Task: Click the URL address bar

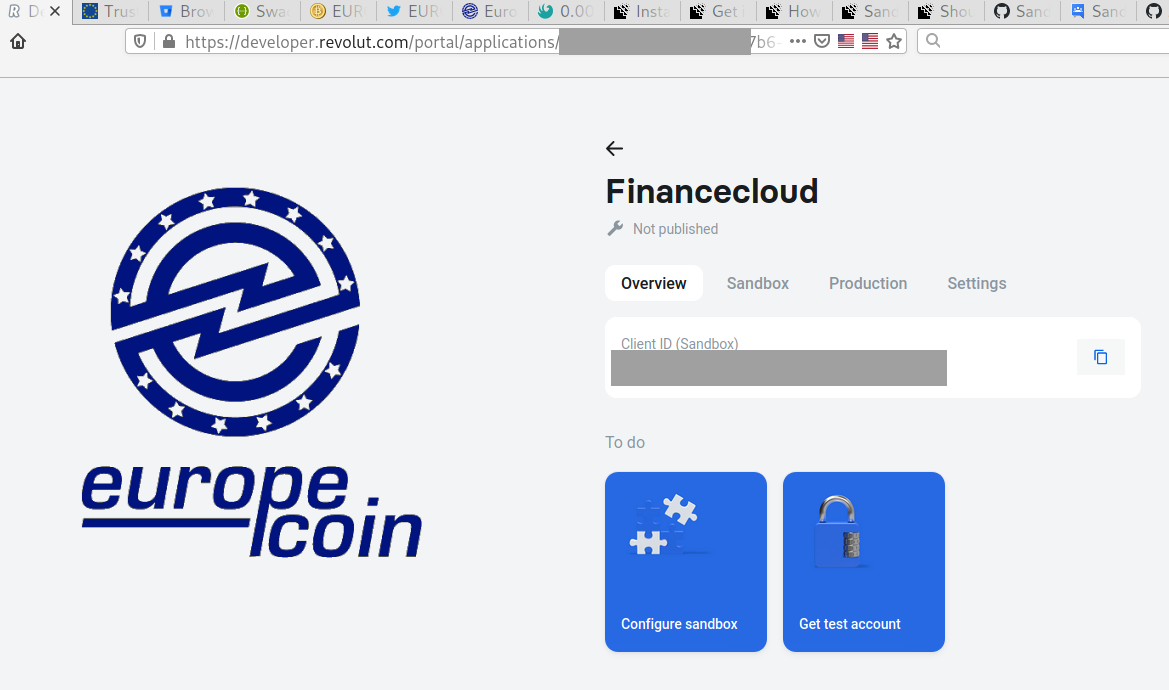Action: [x=477, y=42]
